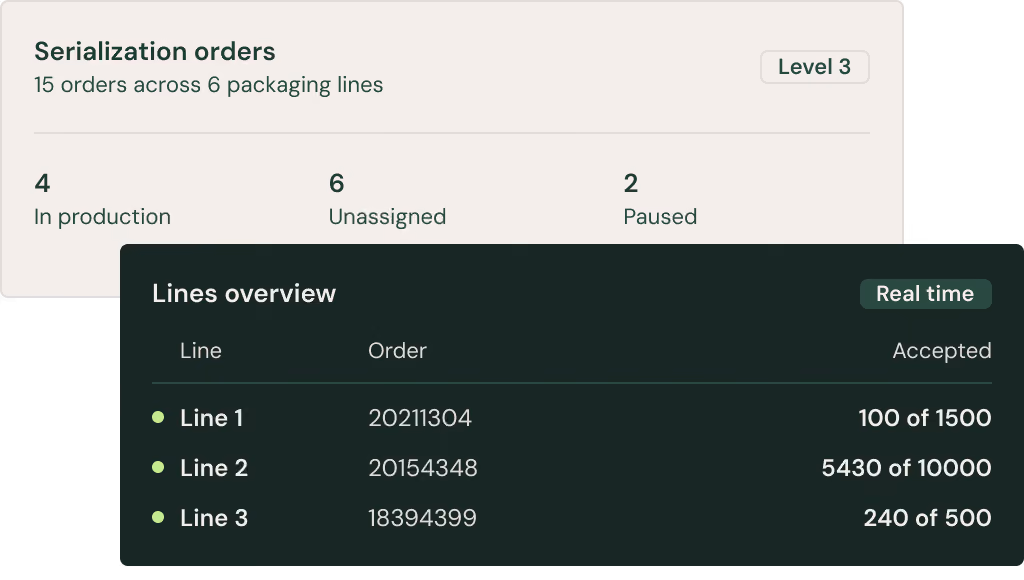Sort by the Accepted column header
This screenshot has width=1024, height=580.
coord(942,351)
